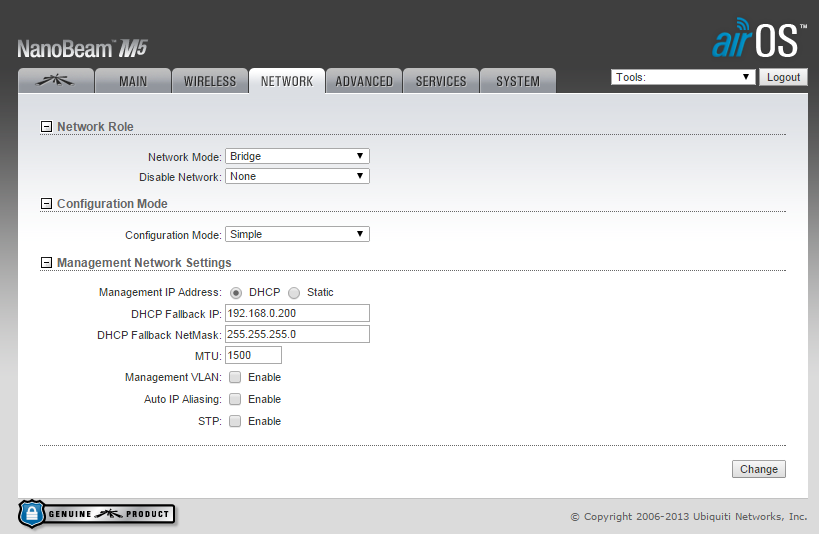Click the STP label
The width and height of the screenshot is (819, 534).
[210, 421]
